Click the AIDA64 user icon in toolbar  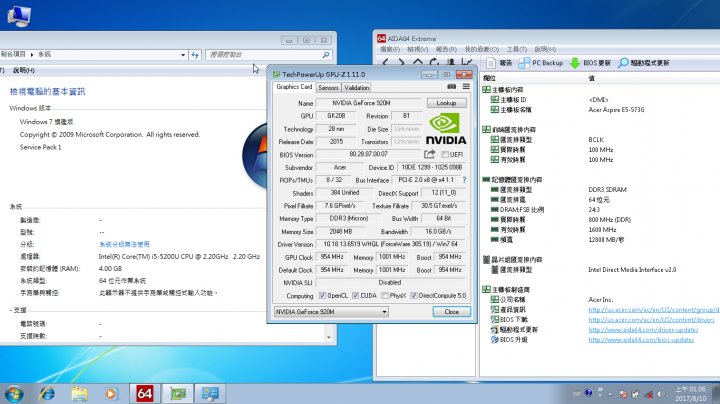coord(451,62)
